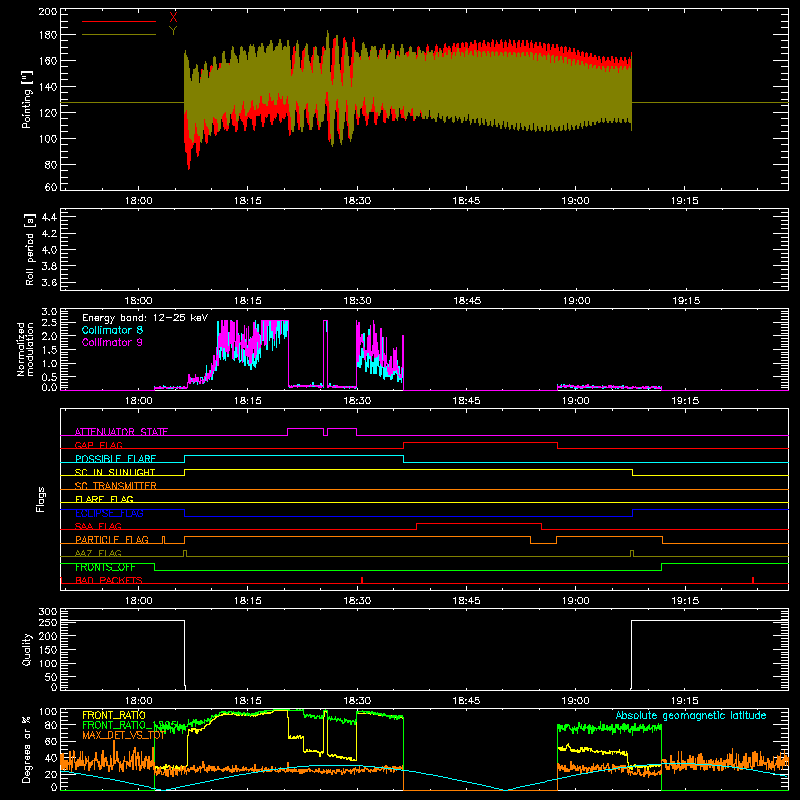
Task: Click the "Absolute geomagnetic latitude" label
Action: (691, 715)
